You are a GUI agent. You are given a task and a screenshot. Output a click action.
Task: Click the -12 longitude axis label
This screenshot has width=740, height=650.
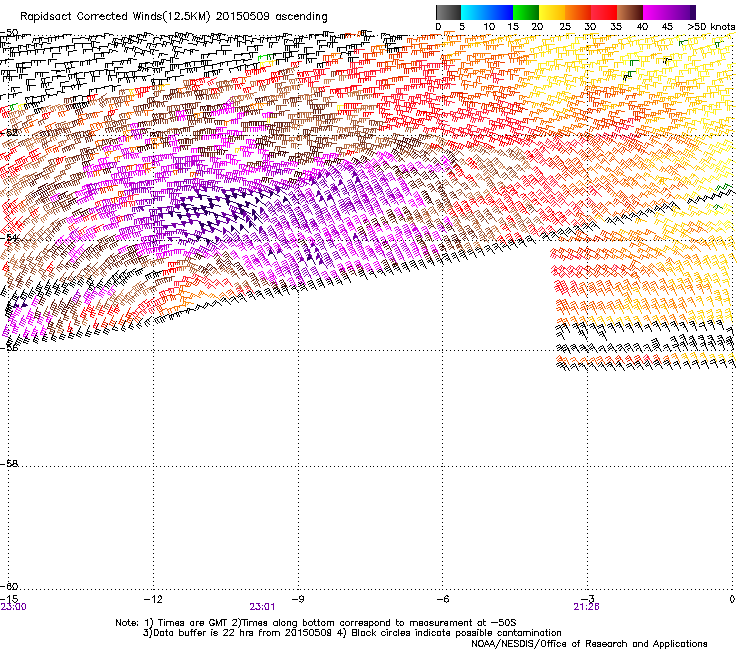(x=152, y=599)
